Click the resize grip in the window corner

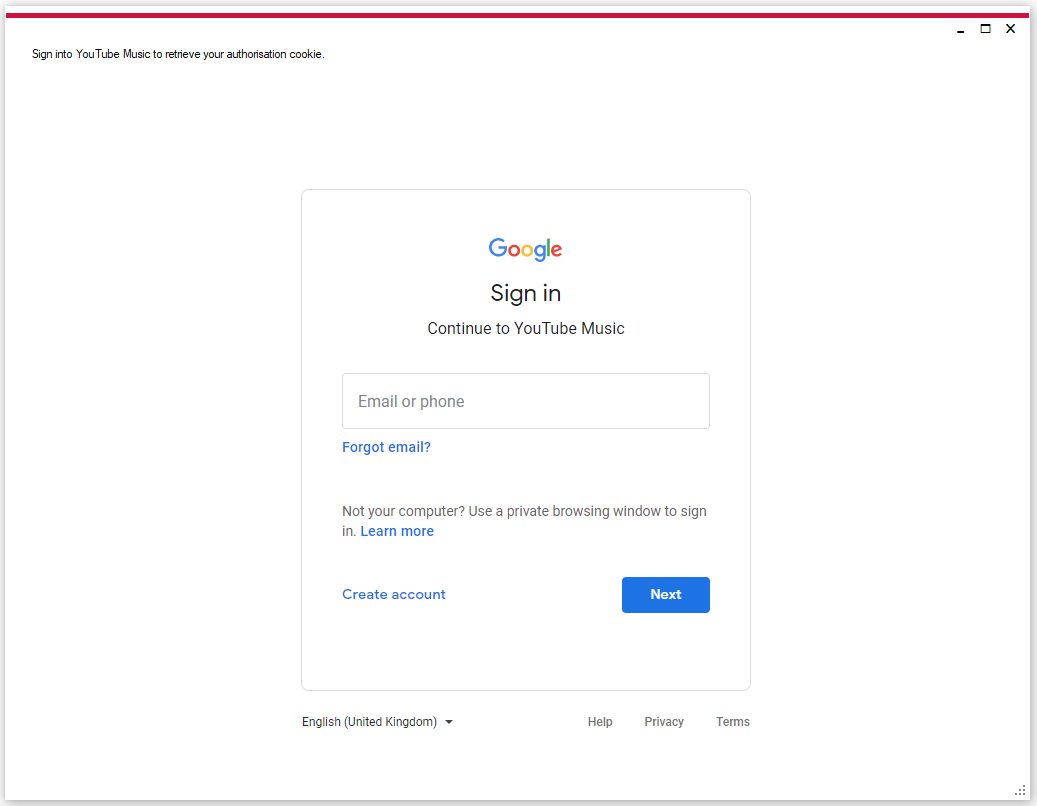coord(1020,790)
